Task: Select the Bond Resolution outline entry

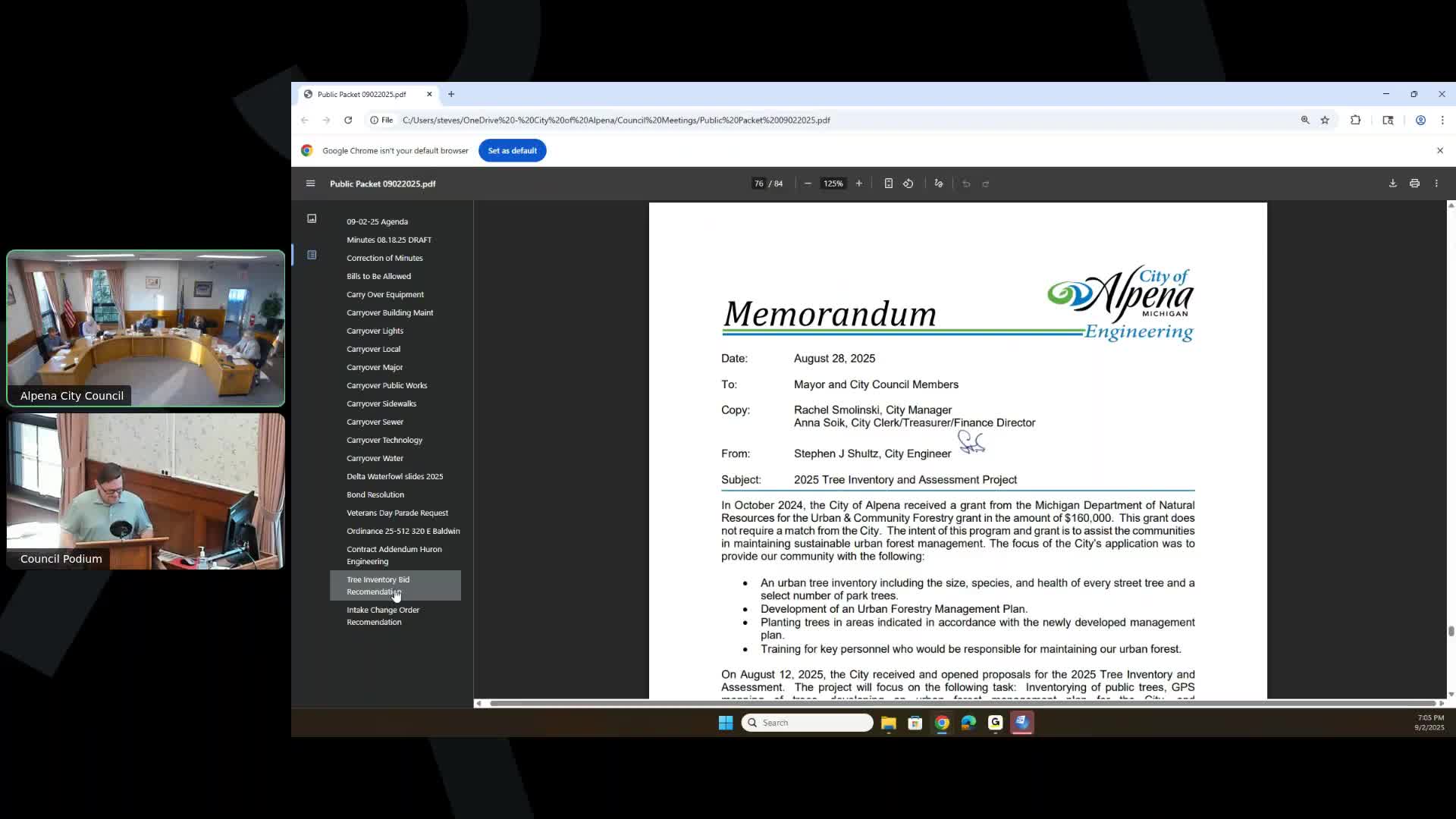Action: coord(375,494)
